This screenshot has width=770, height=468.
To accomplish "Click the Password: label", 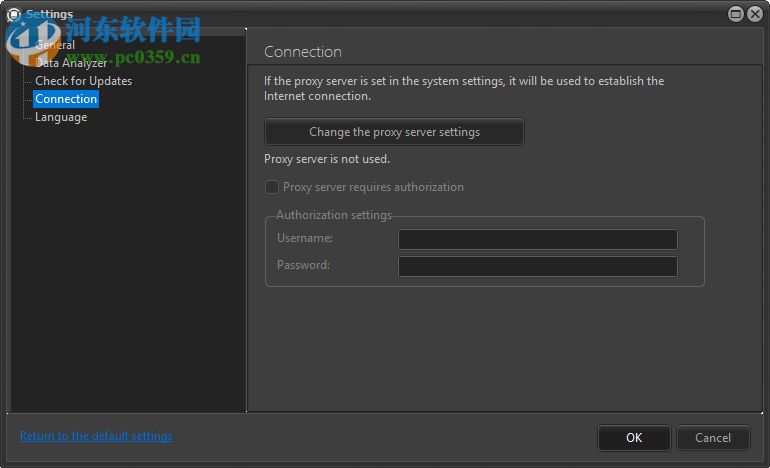I will (303, 265).
